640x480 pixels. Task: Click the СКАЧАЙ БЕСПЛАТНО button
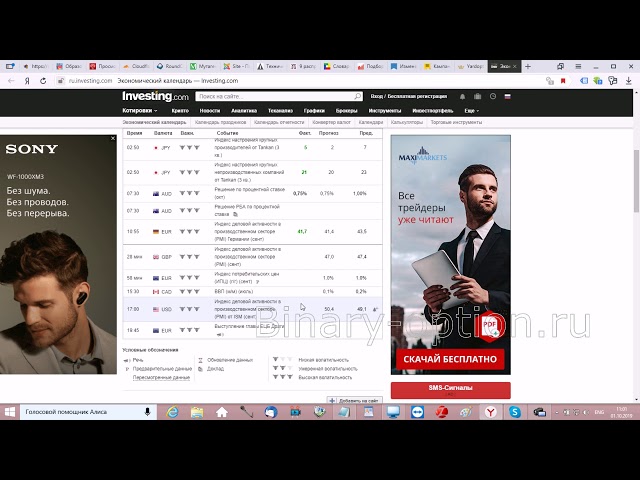(x=450, y=358)
